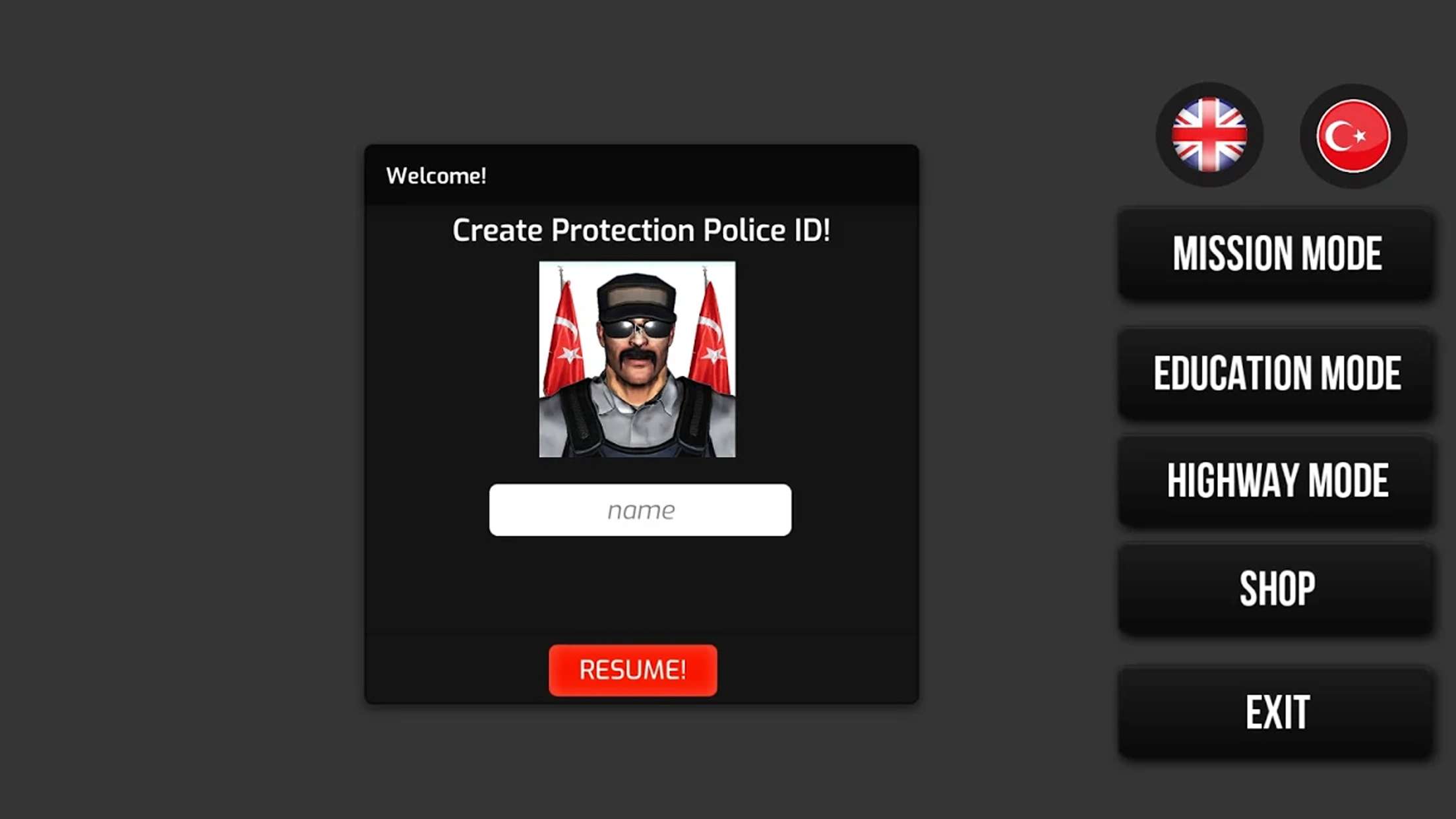Click the officer's black cap
Image resolution: width=1456 pixels, height=819 pixels.
(636, 297)
